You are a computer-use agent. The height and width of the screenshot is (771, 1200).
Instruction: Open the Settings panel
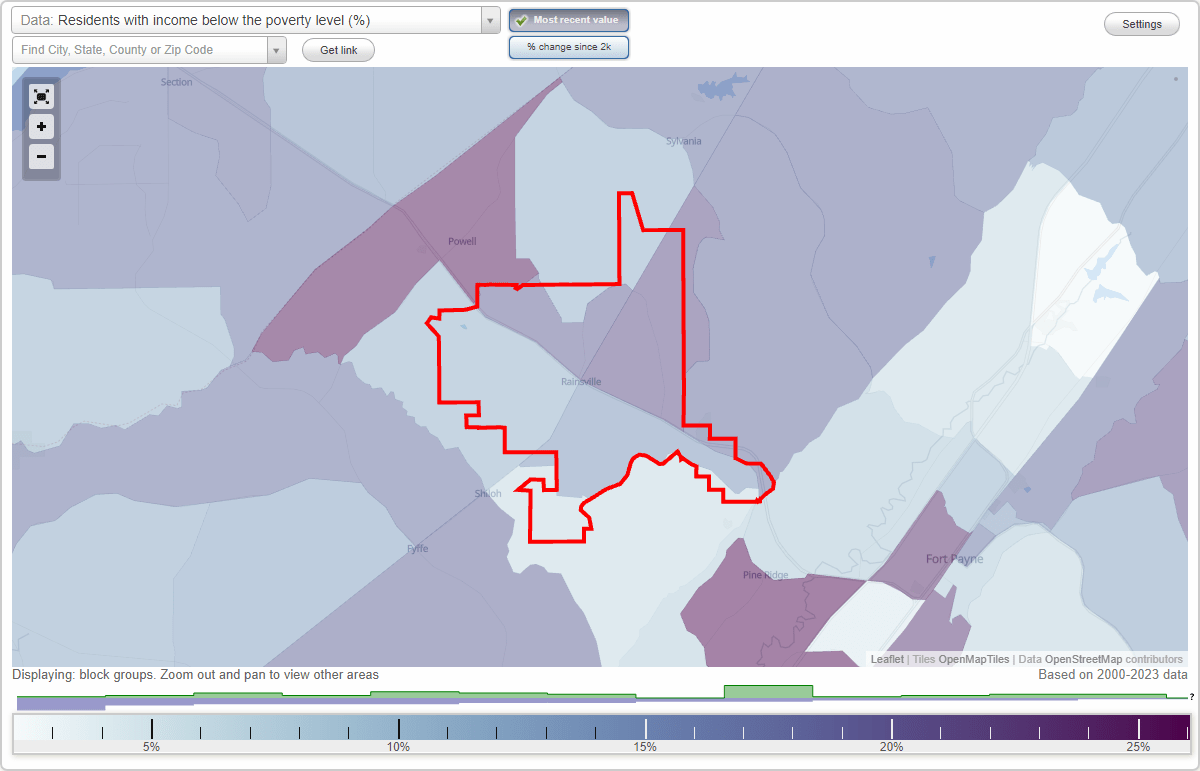1141,23
